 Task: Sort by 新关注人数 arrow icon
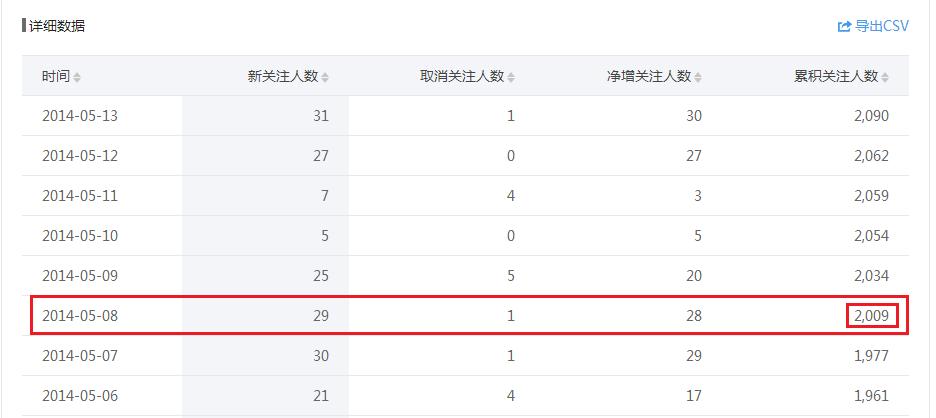tap(325, 77)
